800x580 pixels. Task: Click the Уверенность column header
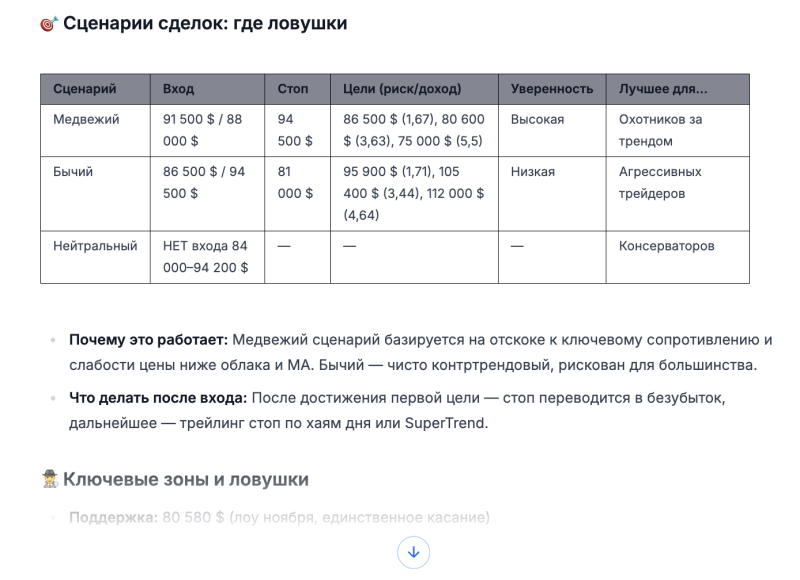tap(551, 89)
